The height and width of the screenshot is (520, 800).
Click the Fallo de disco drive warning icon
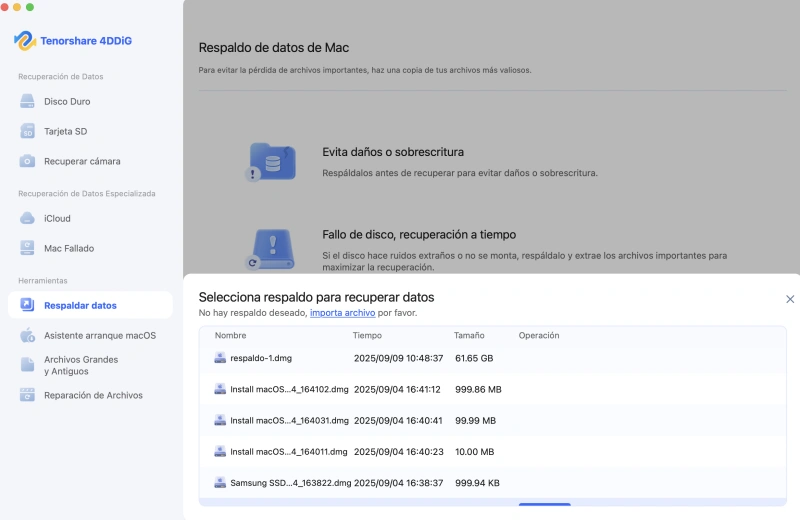click(271, 249)
